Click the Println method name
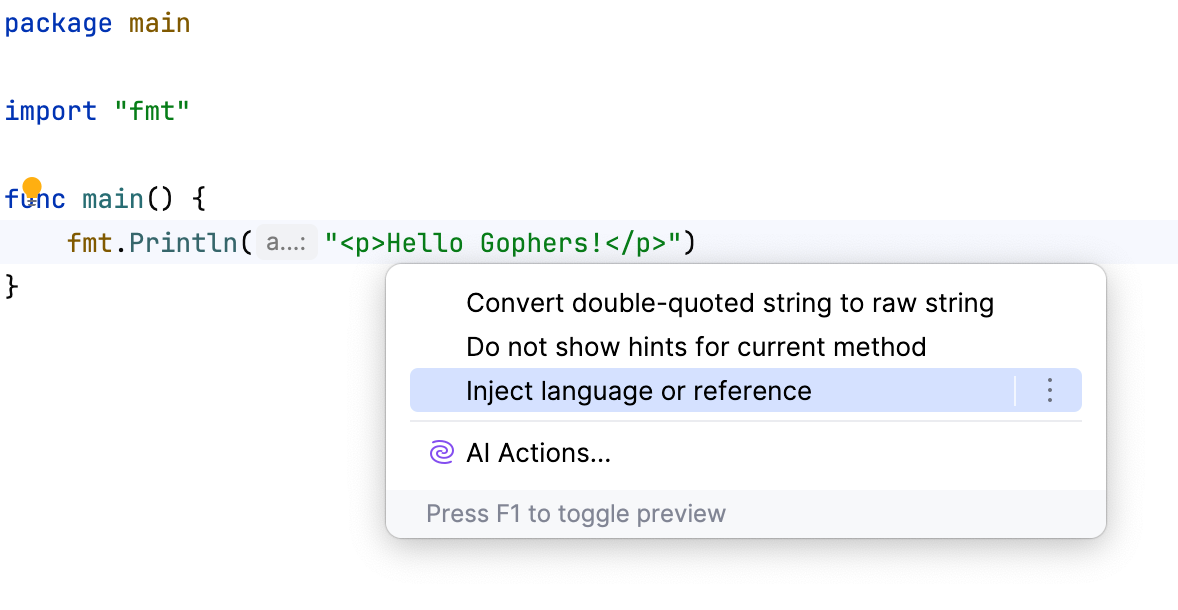This screenshot has height=610, width=1178. (183, 242)
